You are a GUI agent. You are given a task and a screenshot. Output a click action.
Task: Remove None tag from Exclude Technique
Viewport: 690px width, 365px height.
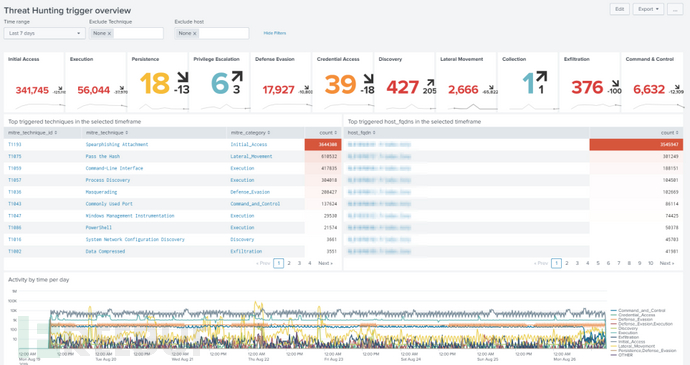coord(110,33)
